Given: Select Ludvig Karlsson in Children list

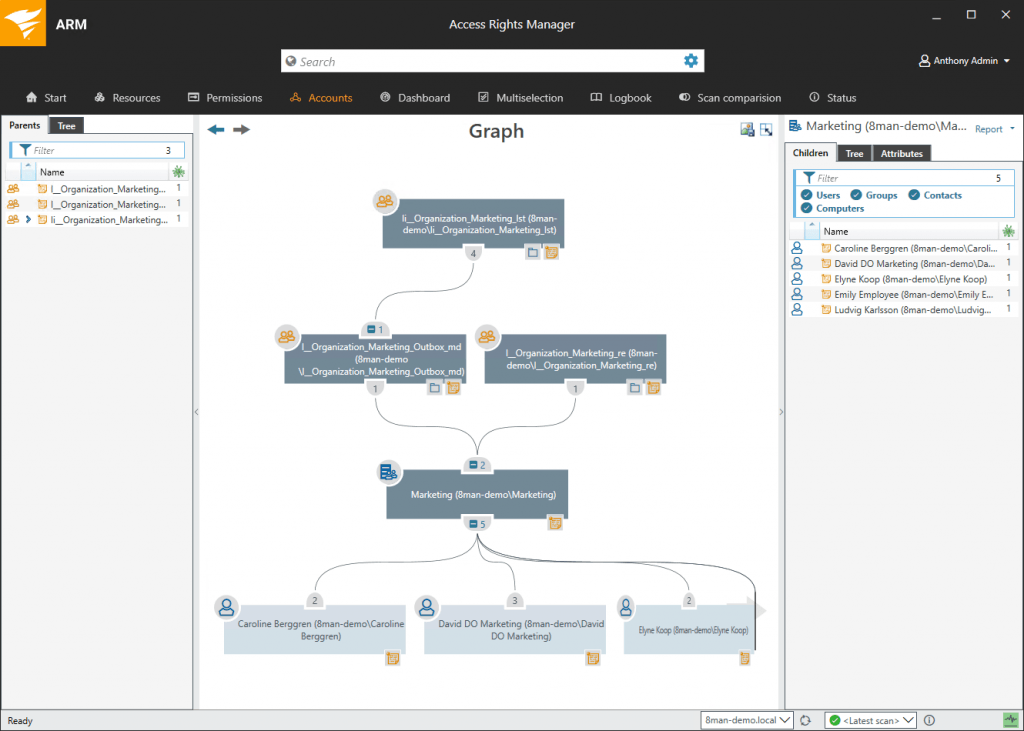Looking at the screenshot, I should click(902, 310).
